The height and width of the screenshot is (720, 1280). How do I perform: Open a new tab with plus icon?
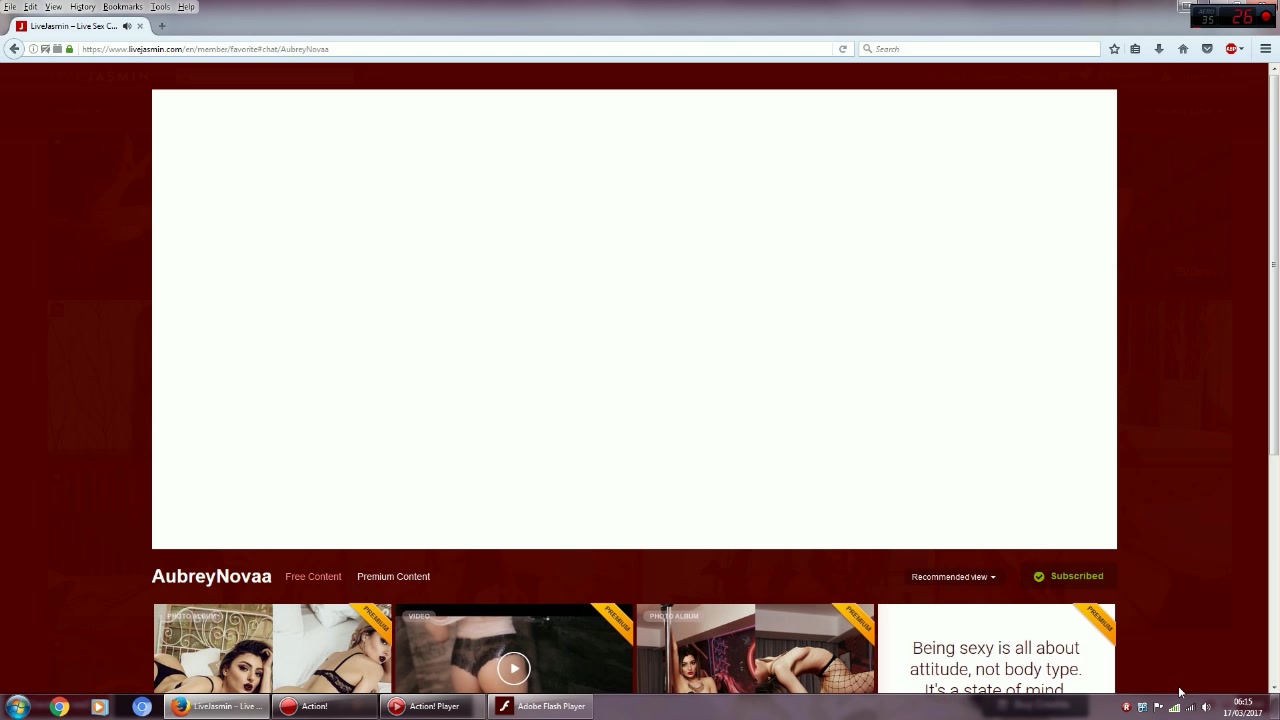tap(162, 26)
